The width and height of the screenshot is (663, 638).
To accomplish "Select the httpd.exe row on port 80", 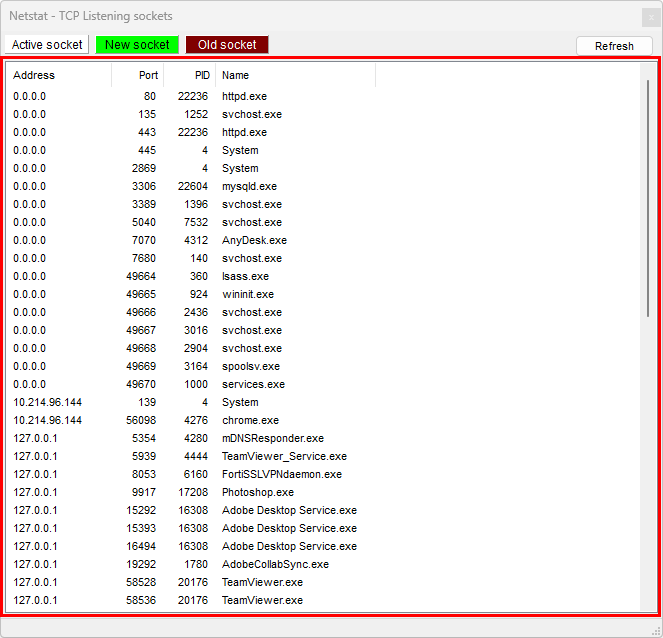I will tap(244, 96).
